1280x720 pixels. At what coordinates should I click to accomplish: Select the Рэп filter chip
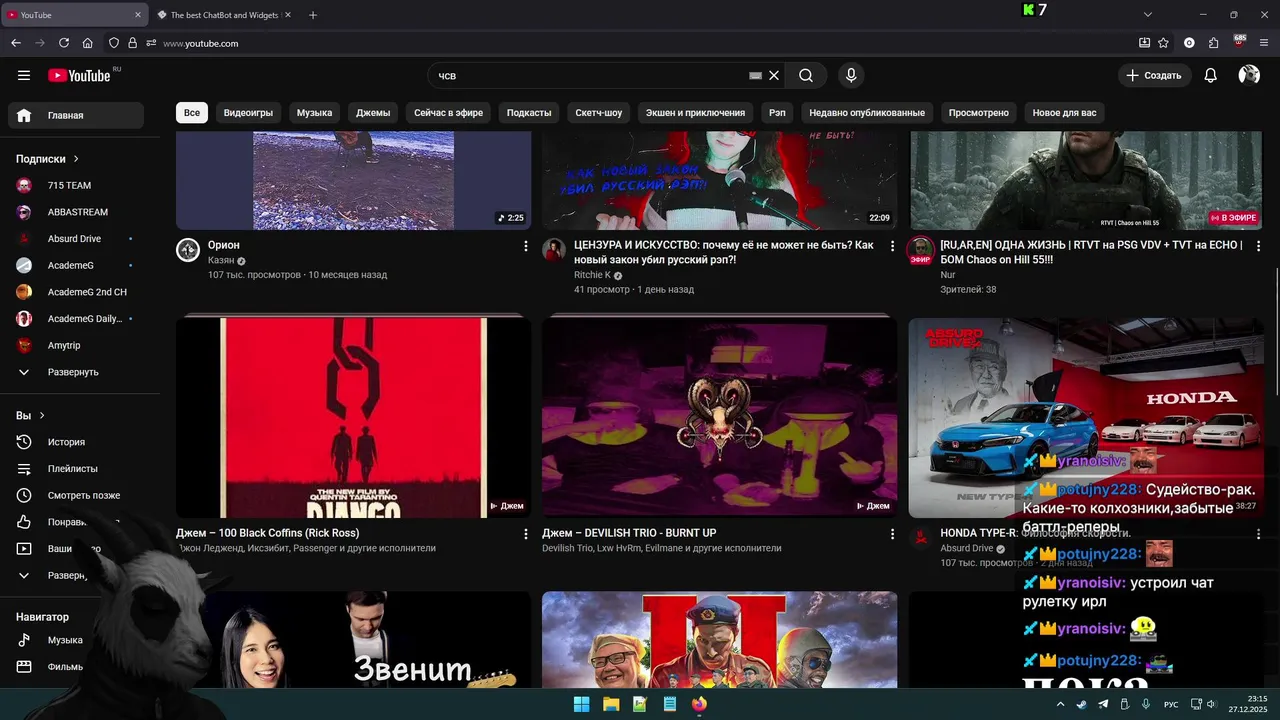[777, 113]
